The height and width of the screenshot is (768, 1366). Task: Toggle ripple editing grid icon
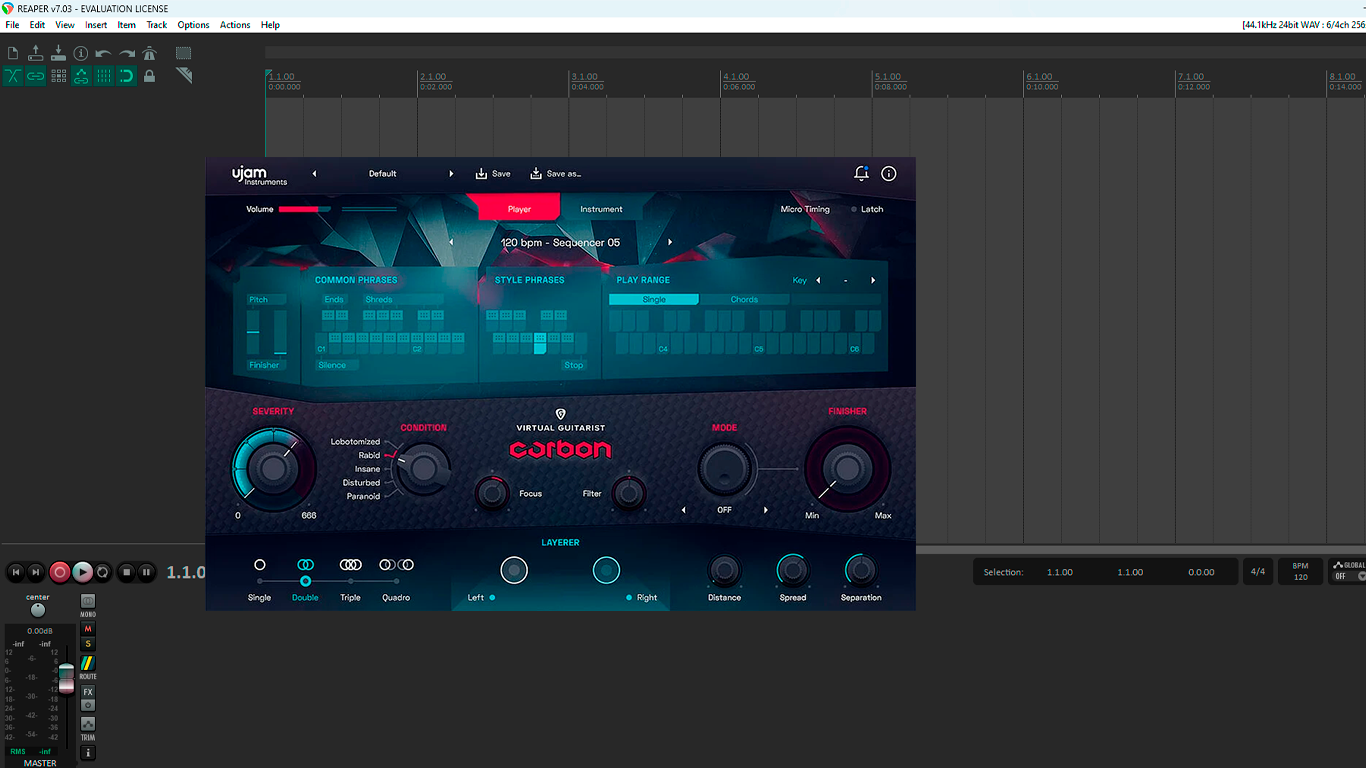coord(58,76)
